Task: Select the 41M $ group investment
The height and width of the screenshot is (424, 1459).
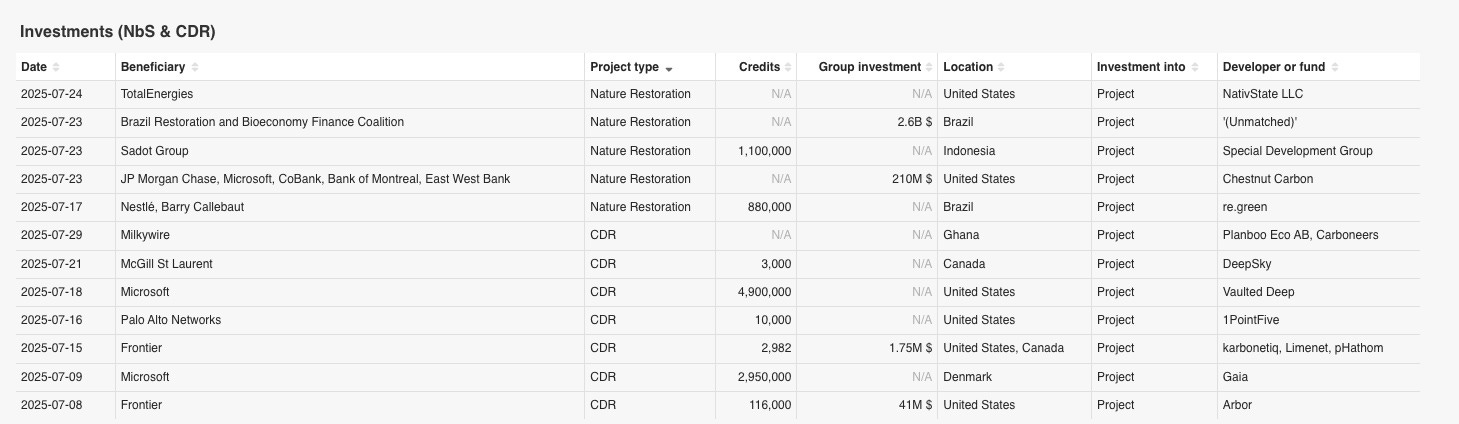Action: 914,405
